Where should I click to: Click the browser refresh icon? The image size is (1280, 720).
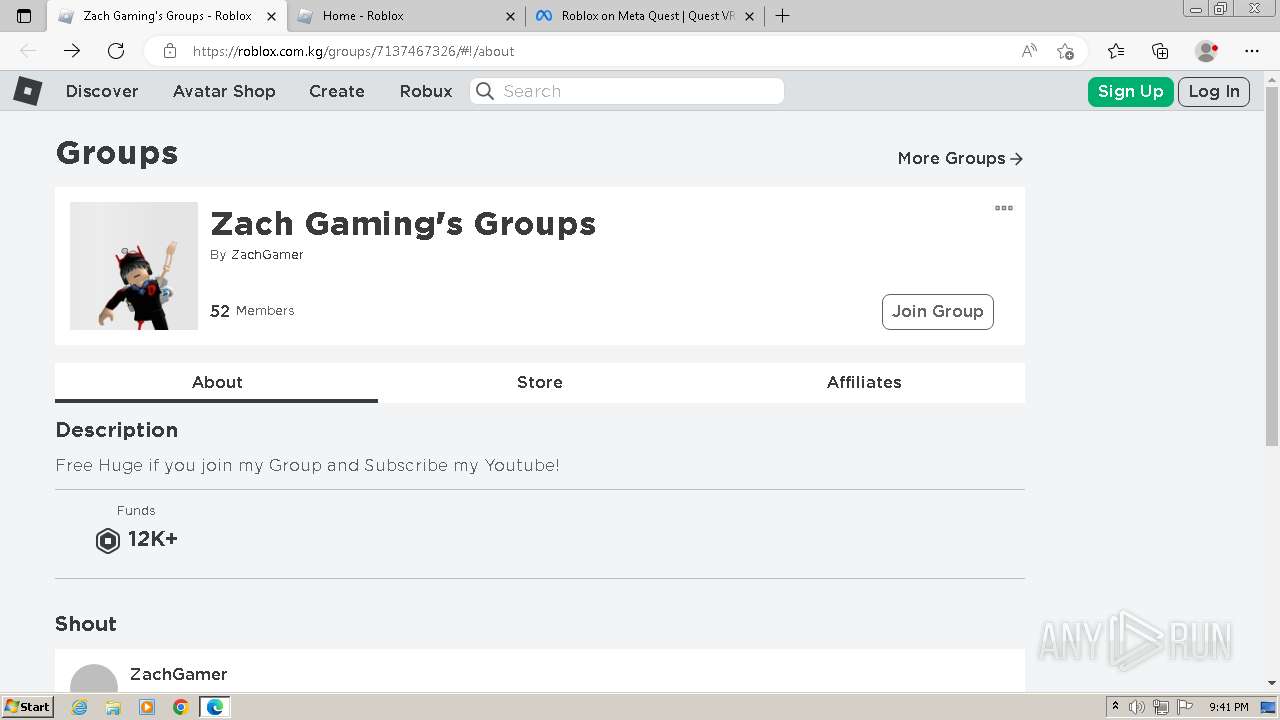(x=116, y=51)
